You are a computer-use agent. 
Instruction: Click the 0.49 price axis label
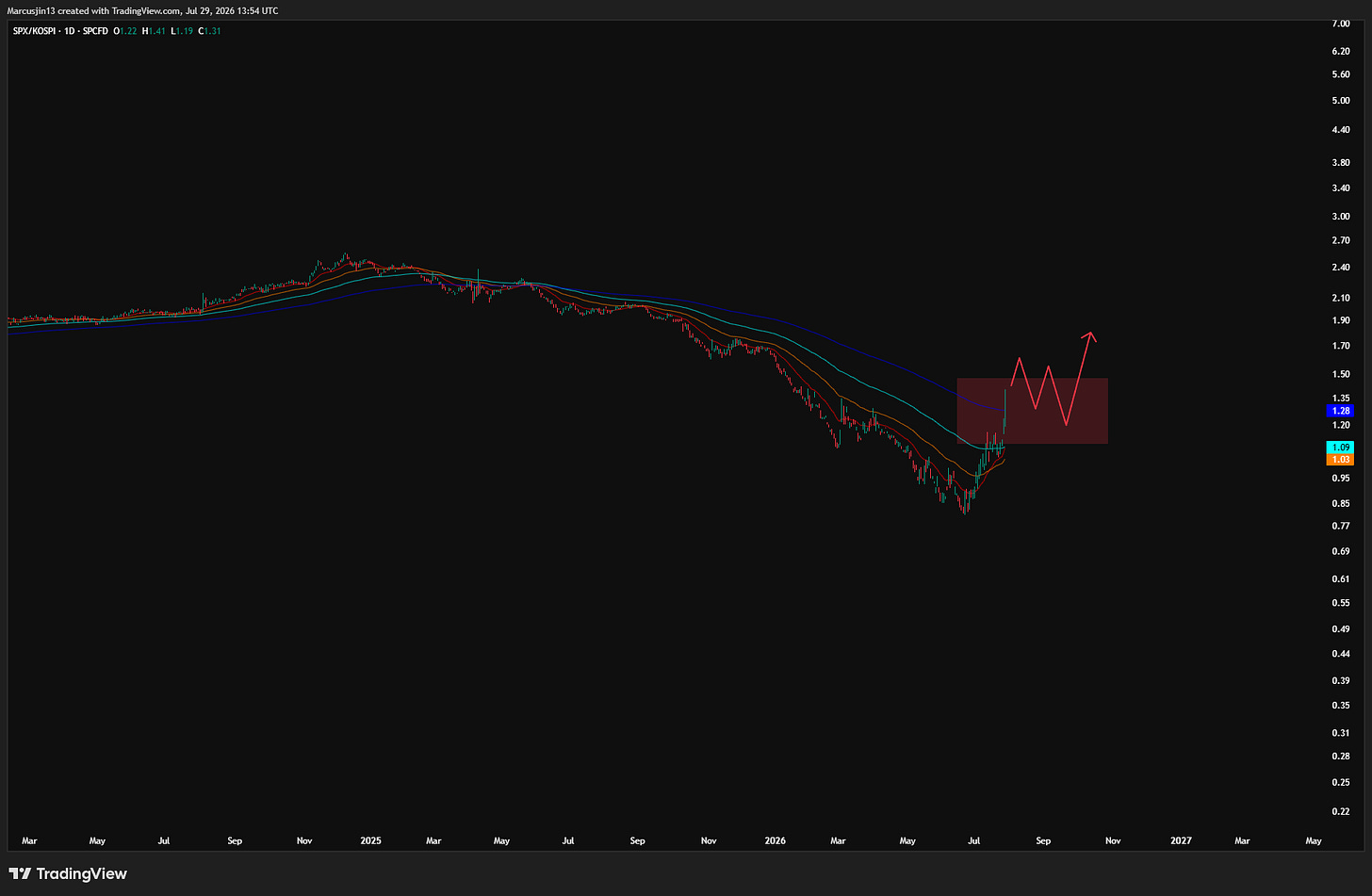pyautogui.click(x=1340, y=628)
